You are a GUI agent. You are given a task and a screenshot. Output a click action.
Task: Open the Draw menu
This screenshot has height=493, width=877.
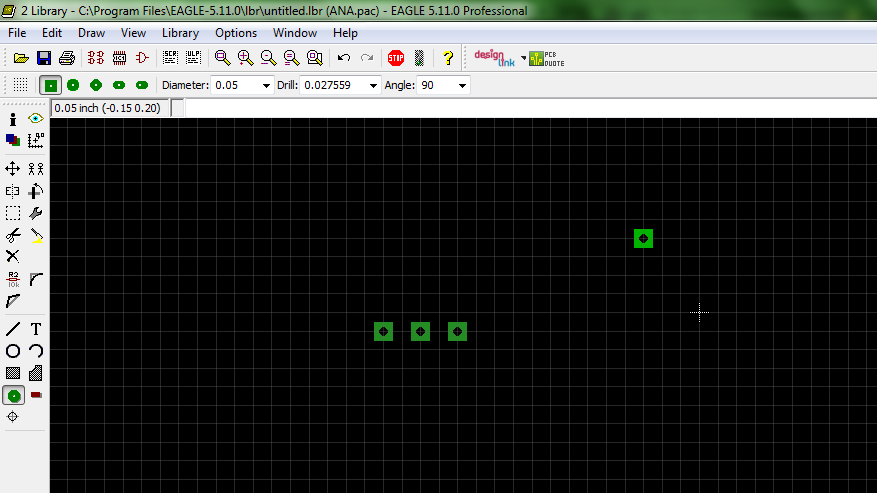tap(91, 33)
